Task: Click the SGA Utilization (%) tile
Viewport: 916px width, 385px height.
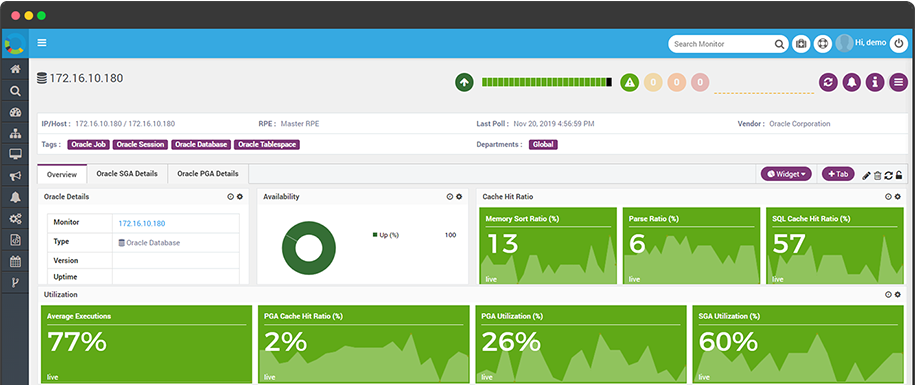Action: click(798, 345)
